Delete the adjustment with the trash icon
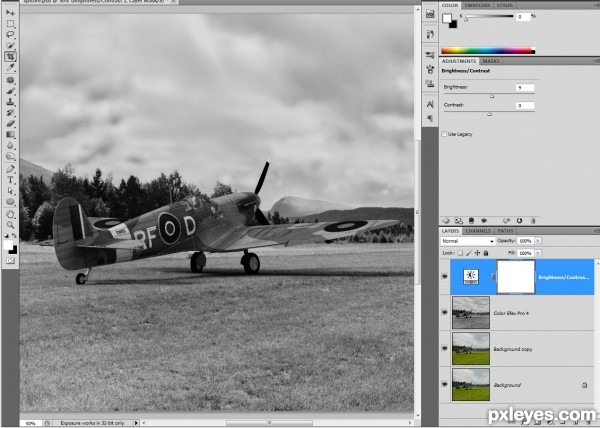Image resolution: width=600 pixels, height=428 pixels. 532,221
